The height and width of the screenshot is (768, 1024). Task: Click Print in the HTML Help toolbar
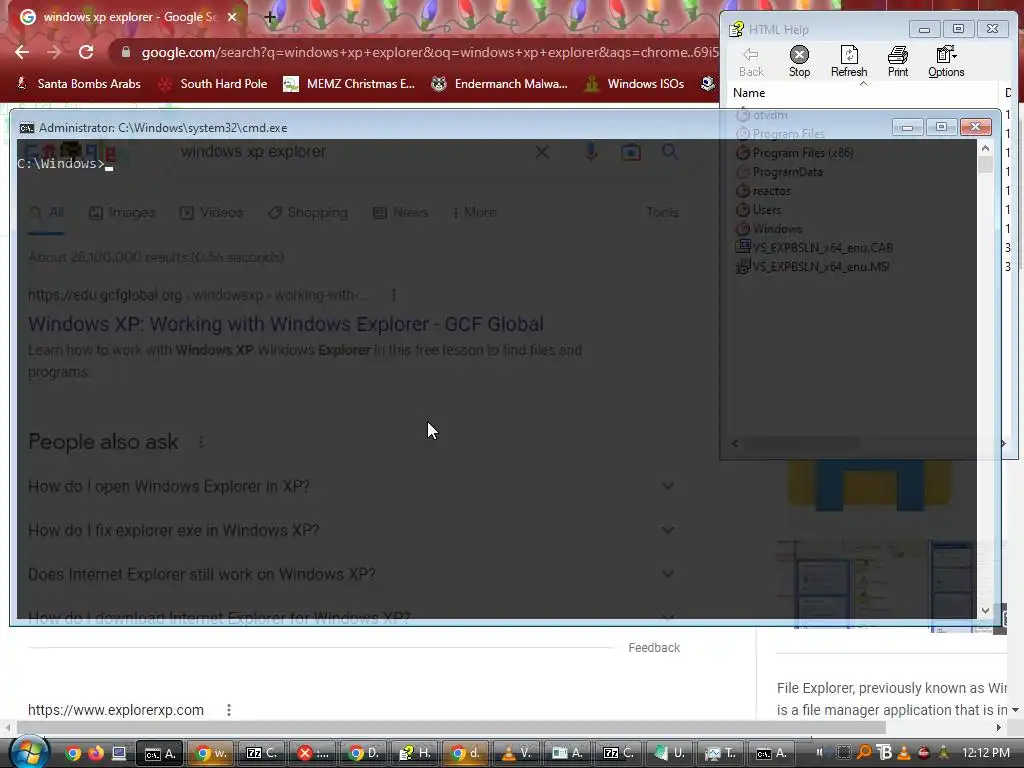(898, 62)
